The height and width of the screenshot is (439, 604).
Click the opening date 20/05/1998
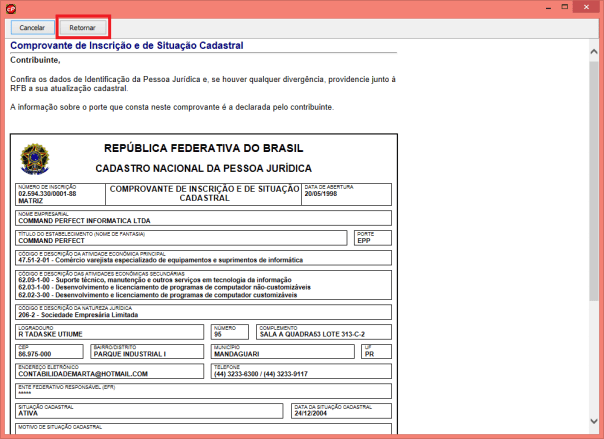(x=321, y=194)
